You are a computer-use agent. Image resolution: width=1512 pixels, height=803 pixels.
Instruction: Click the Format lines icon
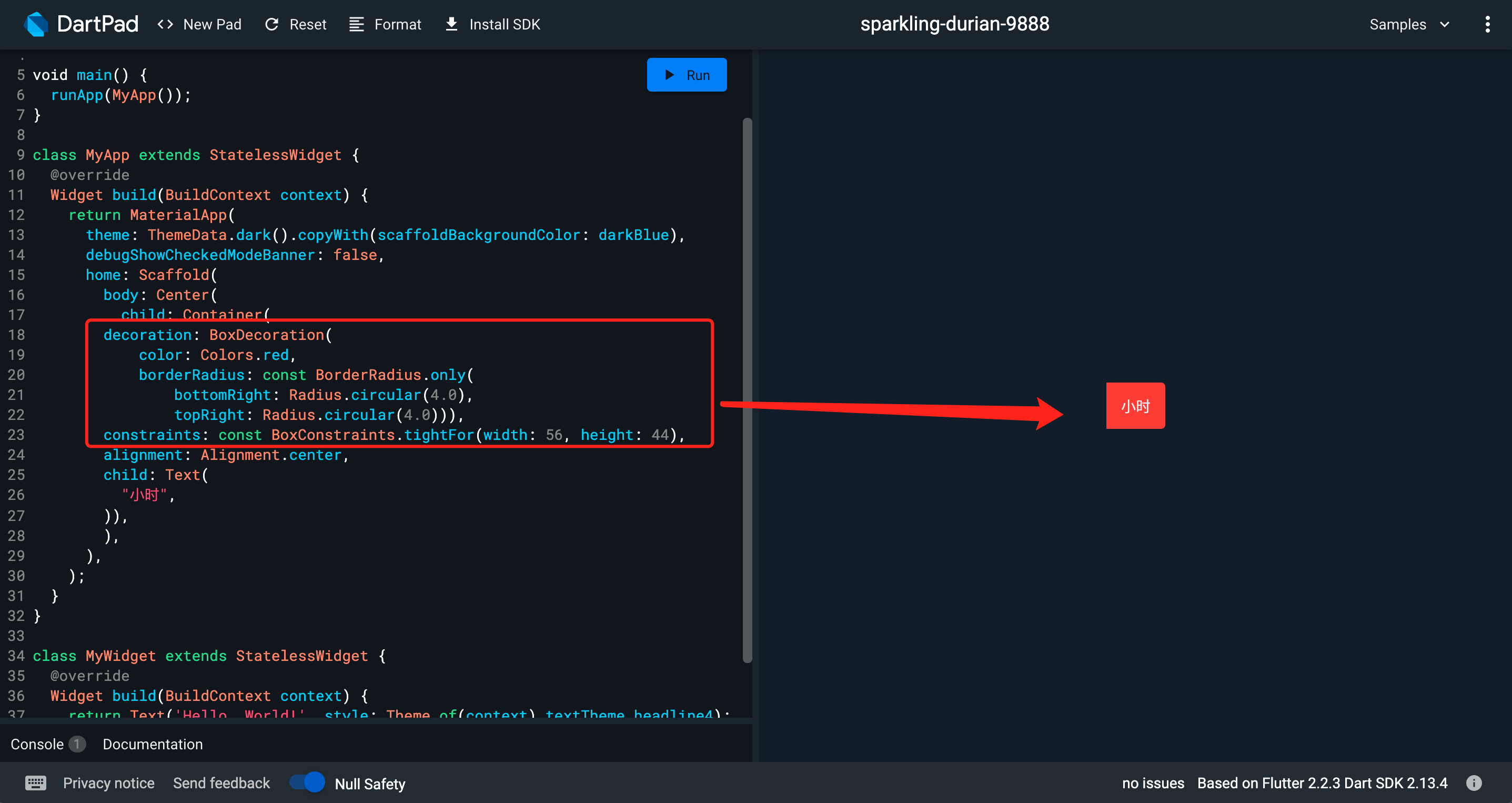(x=356, y=24)
